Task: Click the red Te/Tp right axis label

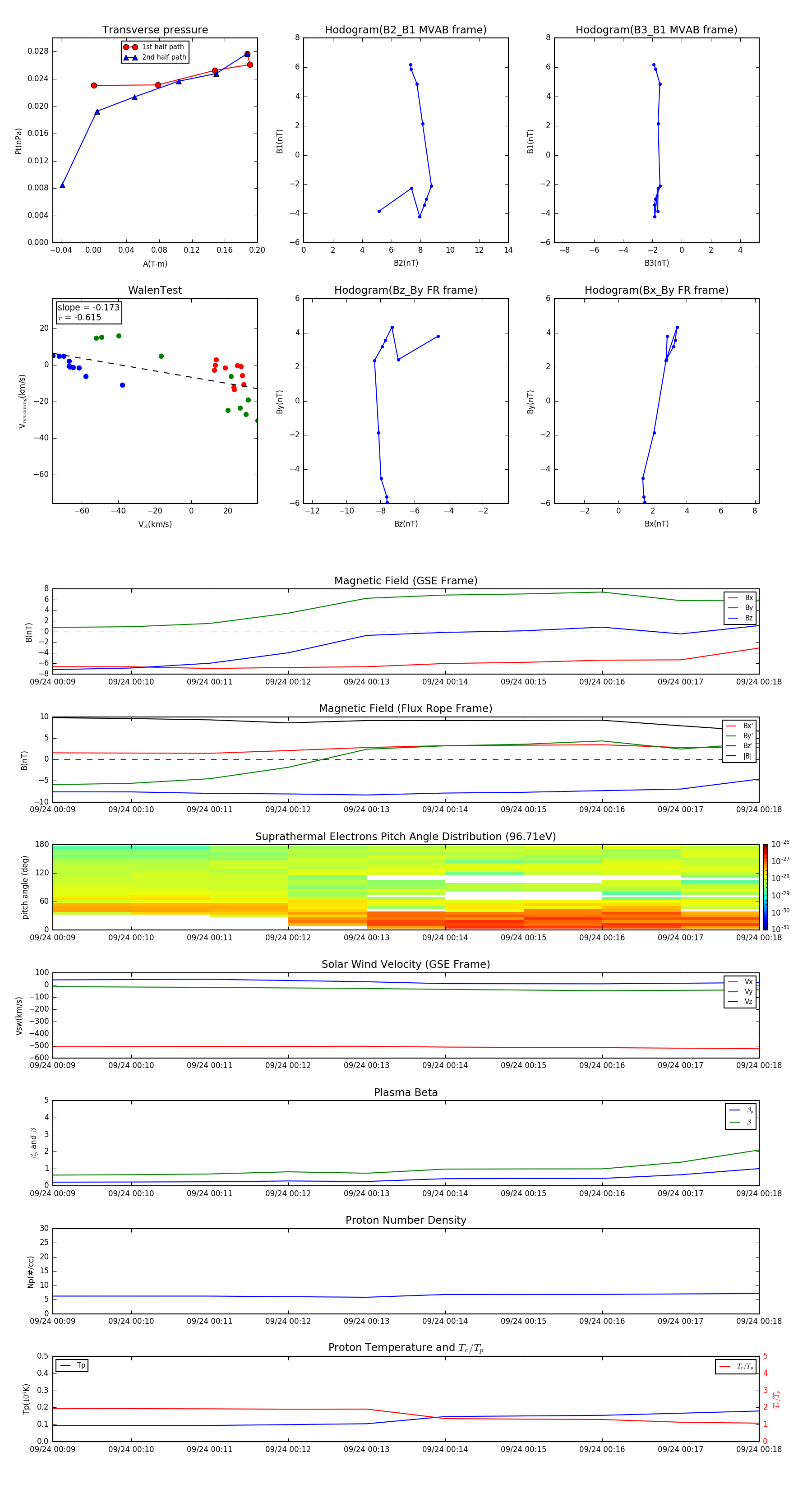Action: click(777, 1399)
